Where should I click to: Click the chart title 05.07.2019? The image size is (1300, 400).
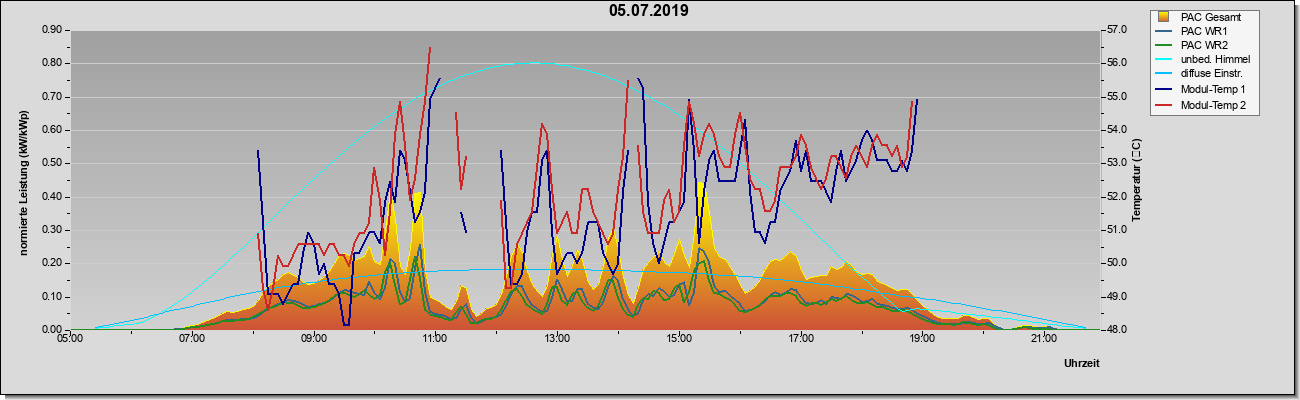coord(649,12)
